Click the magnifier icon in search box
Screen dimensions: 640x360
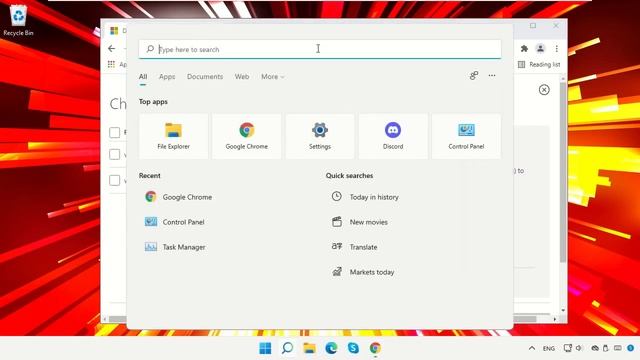150,49
